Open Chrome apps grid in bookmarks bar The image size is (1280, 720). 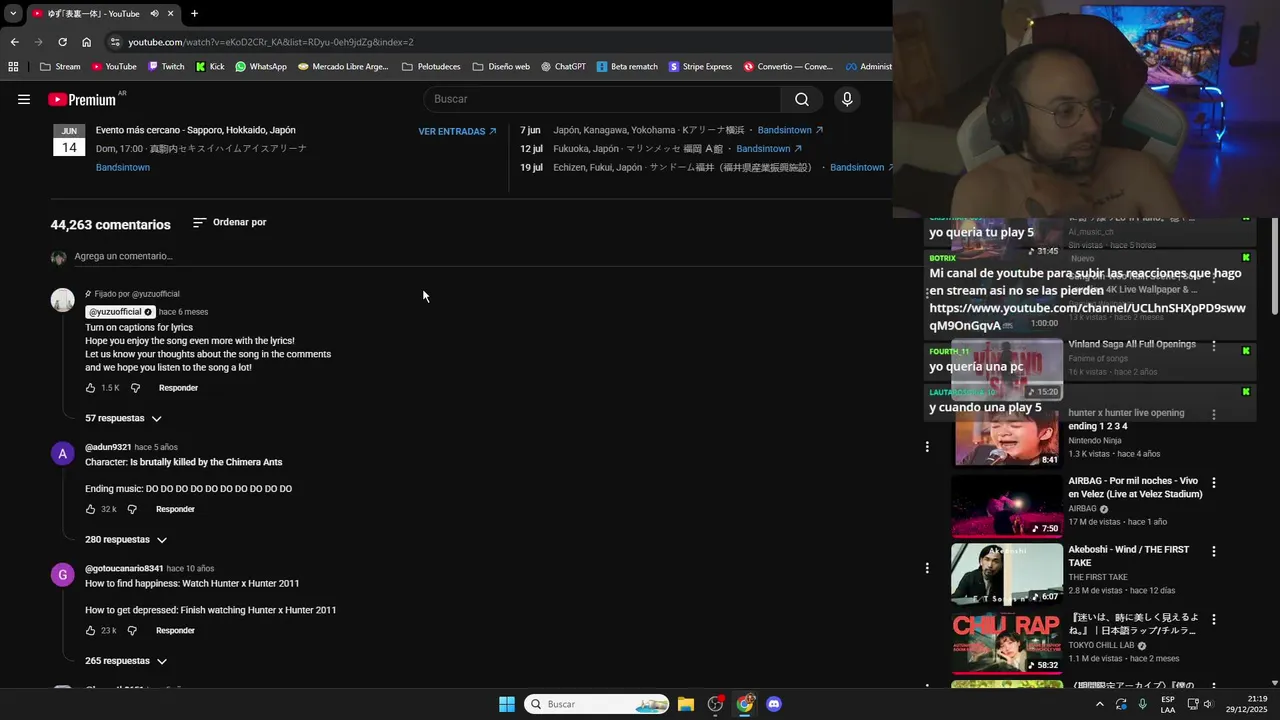pos(13,67)
